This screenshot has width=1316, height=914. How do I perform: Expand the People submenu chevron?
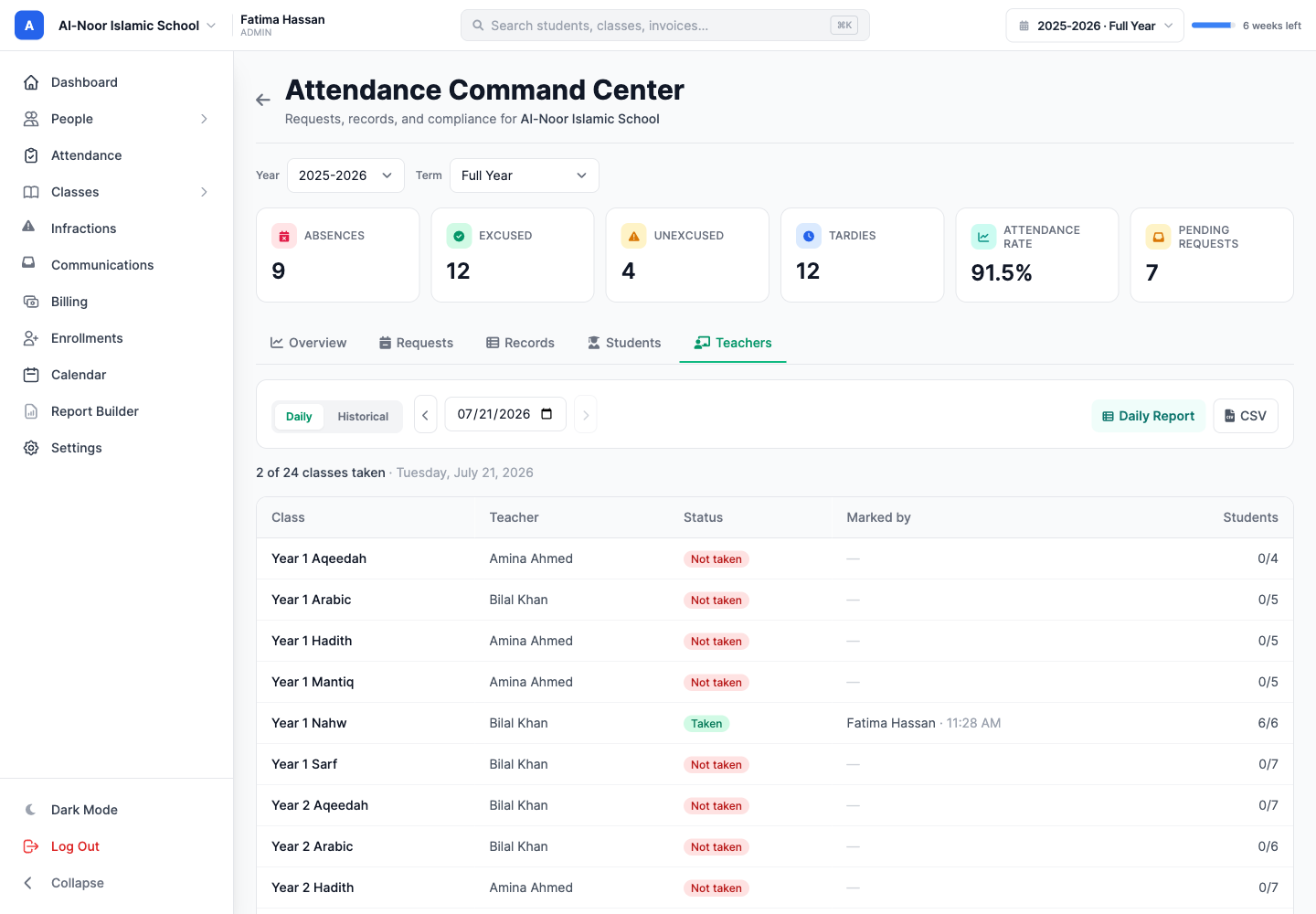(204, 119)
